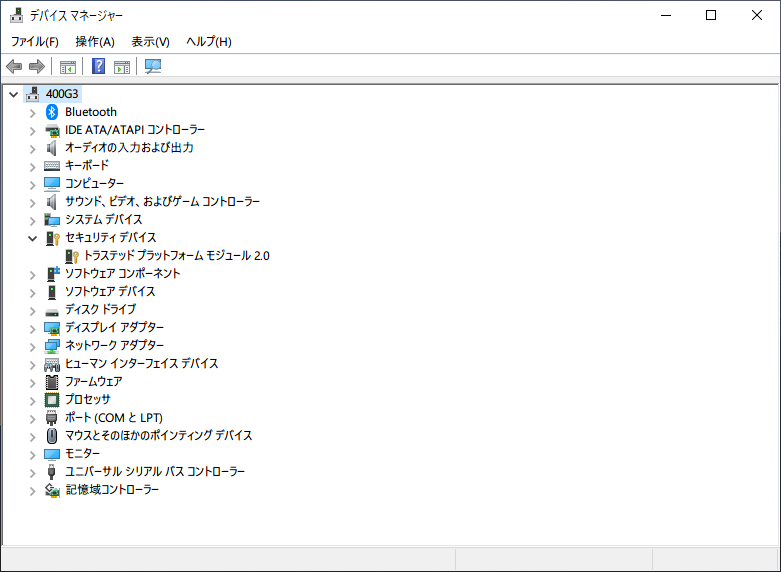Expand the キーボード category

pyautogui.click(x=33, y=167)
